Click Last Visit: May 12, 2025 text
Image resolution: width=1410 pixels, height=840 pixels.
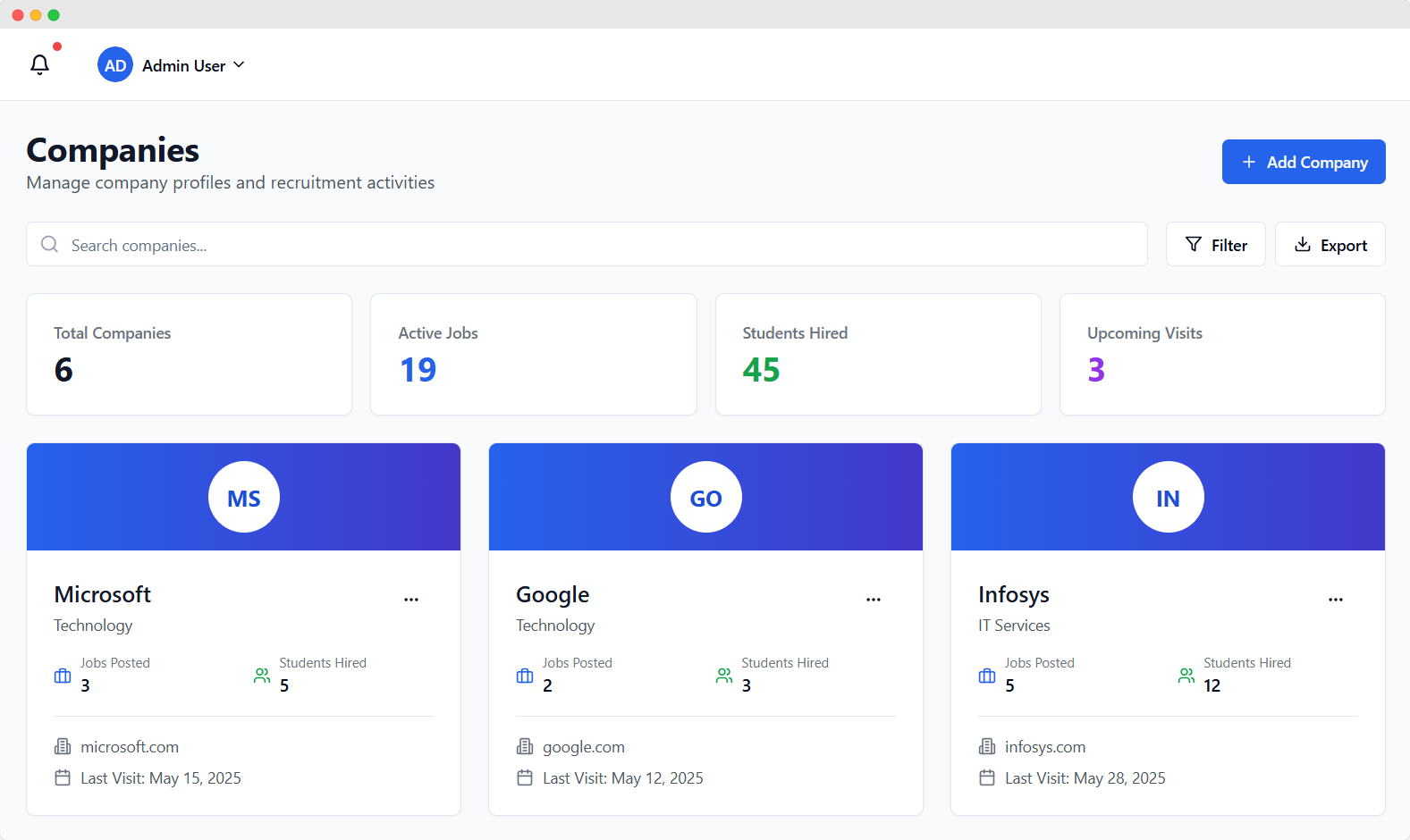623,778
